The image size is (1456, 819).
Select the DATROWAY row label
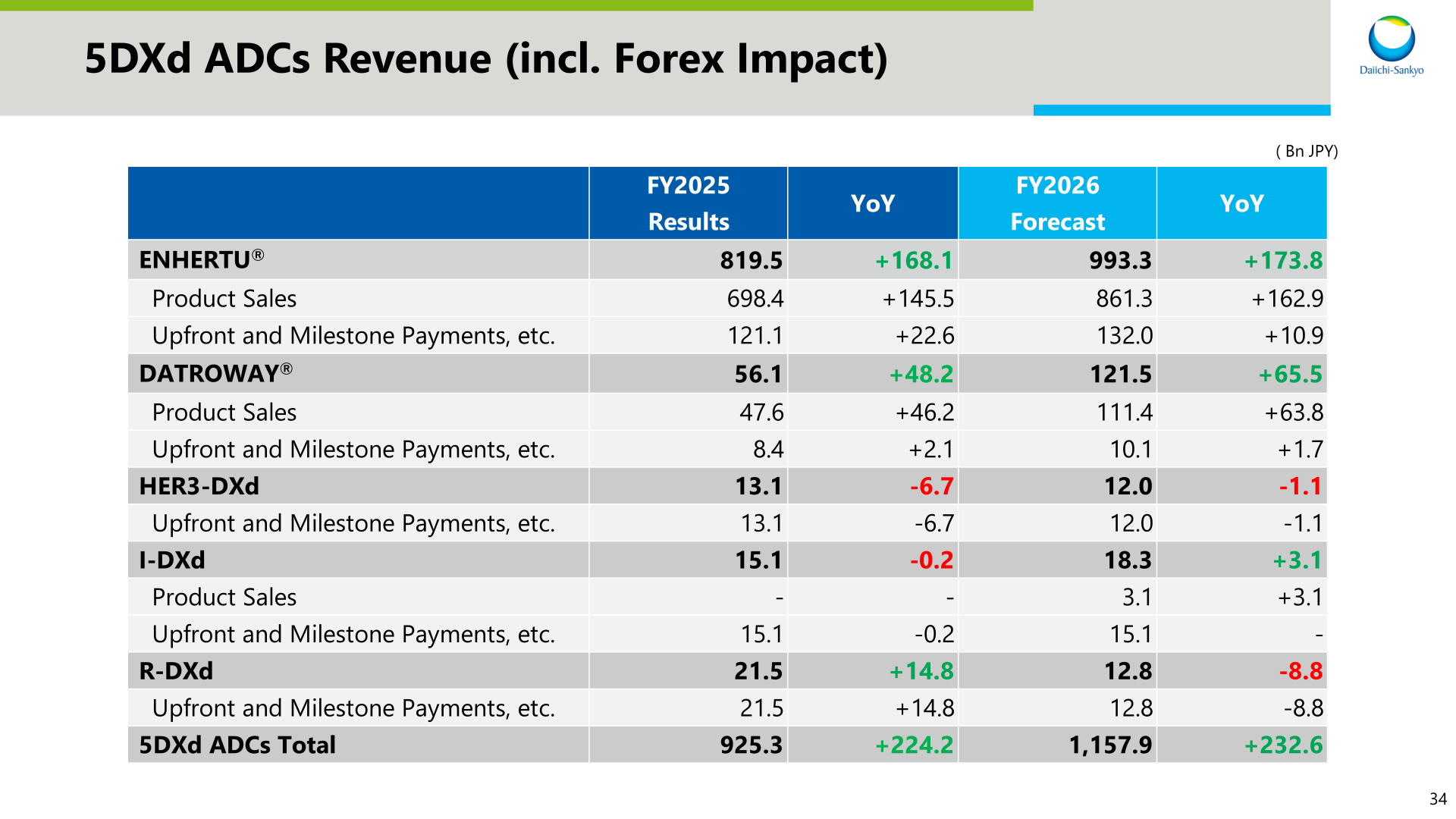point(216,373)
